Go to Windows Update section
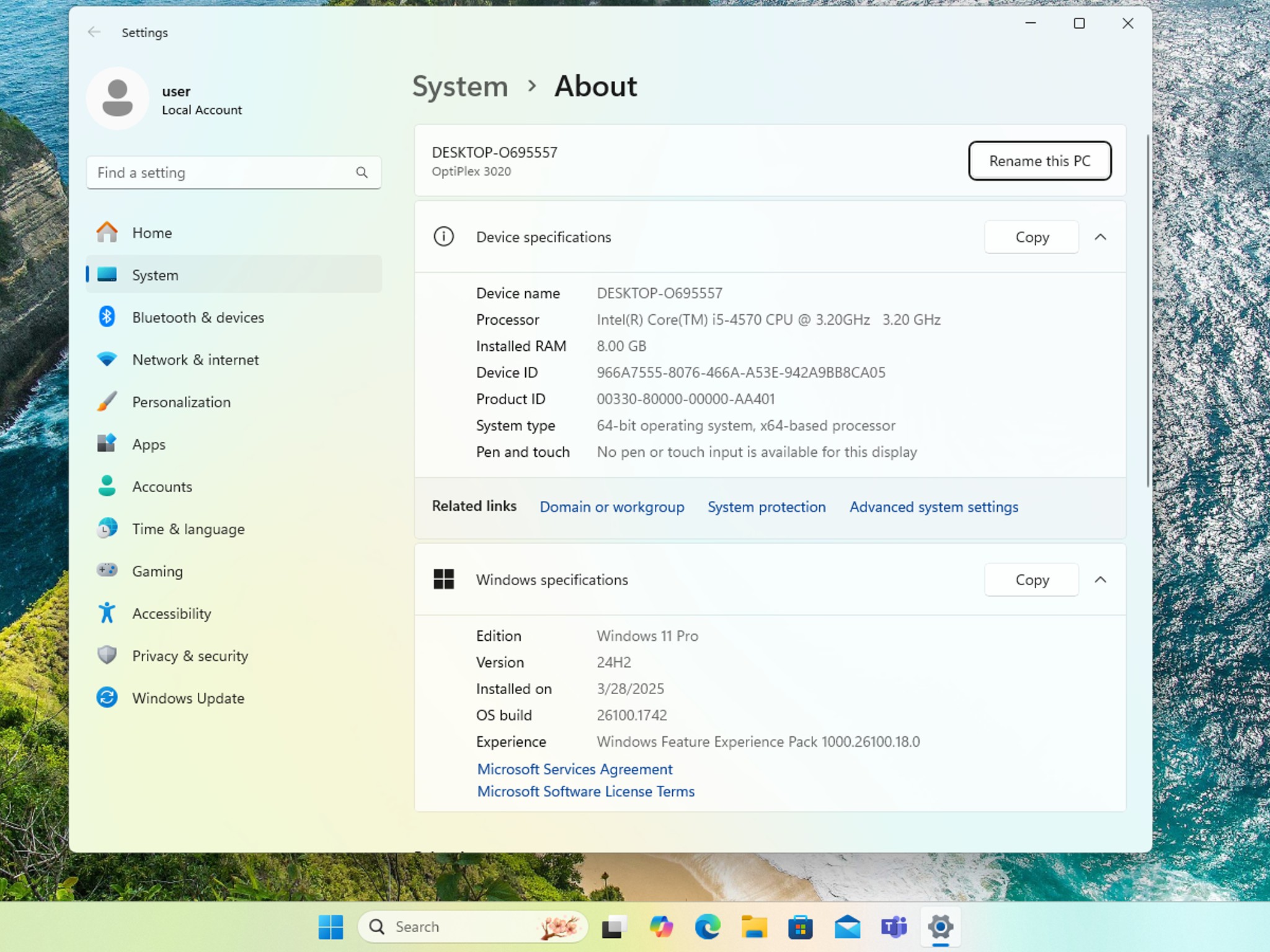The height and width of the screenshot is (952, 1270). (233, 698)
